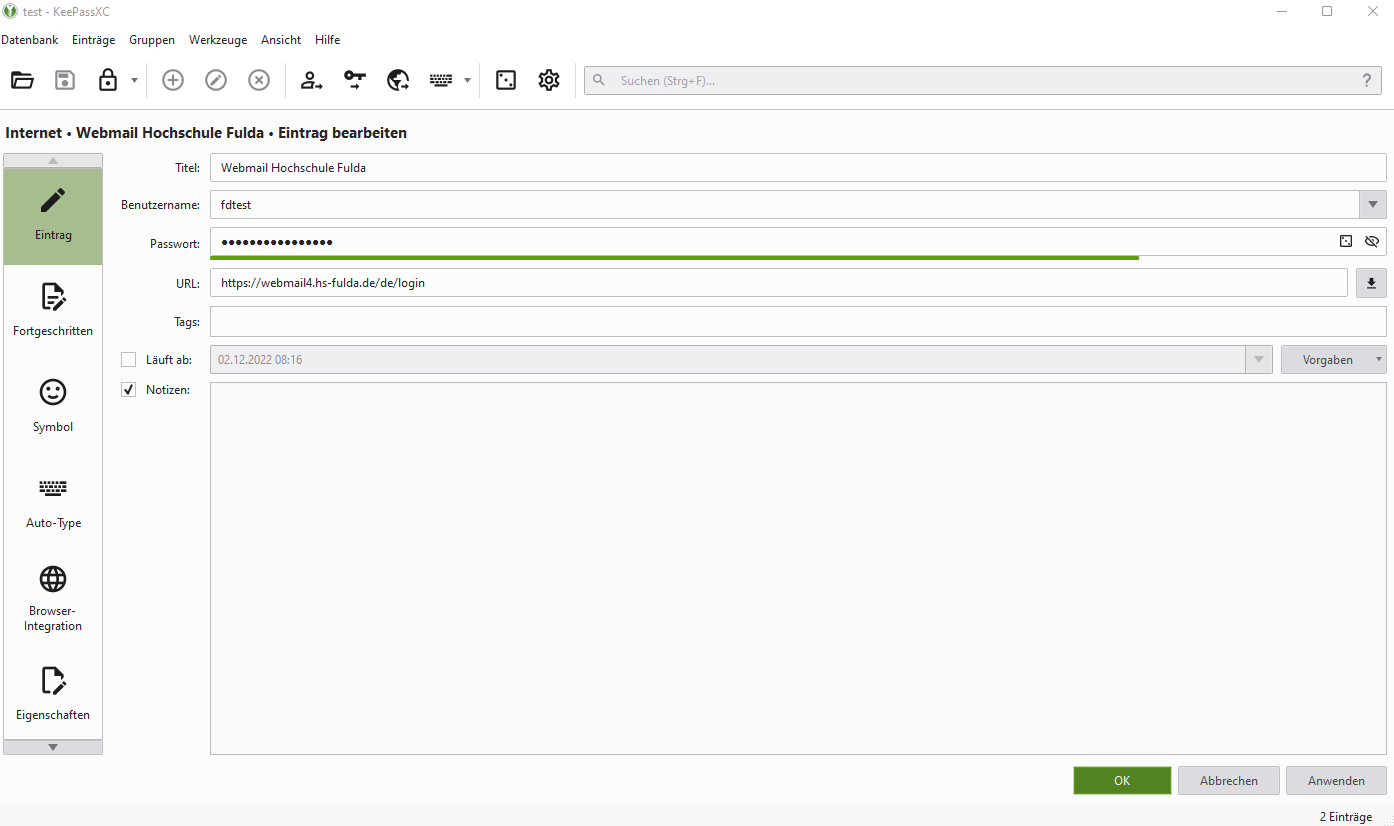Click the lock database padlock icon
The image size is (1394, 826).
pos(108,81)
